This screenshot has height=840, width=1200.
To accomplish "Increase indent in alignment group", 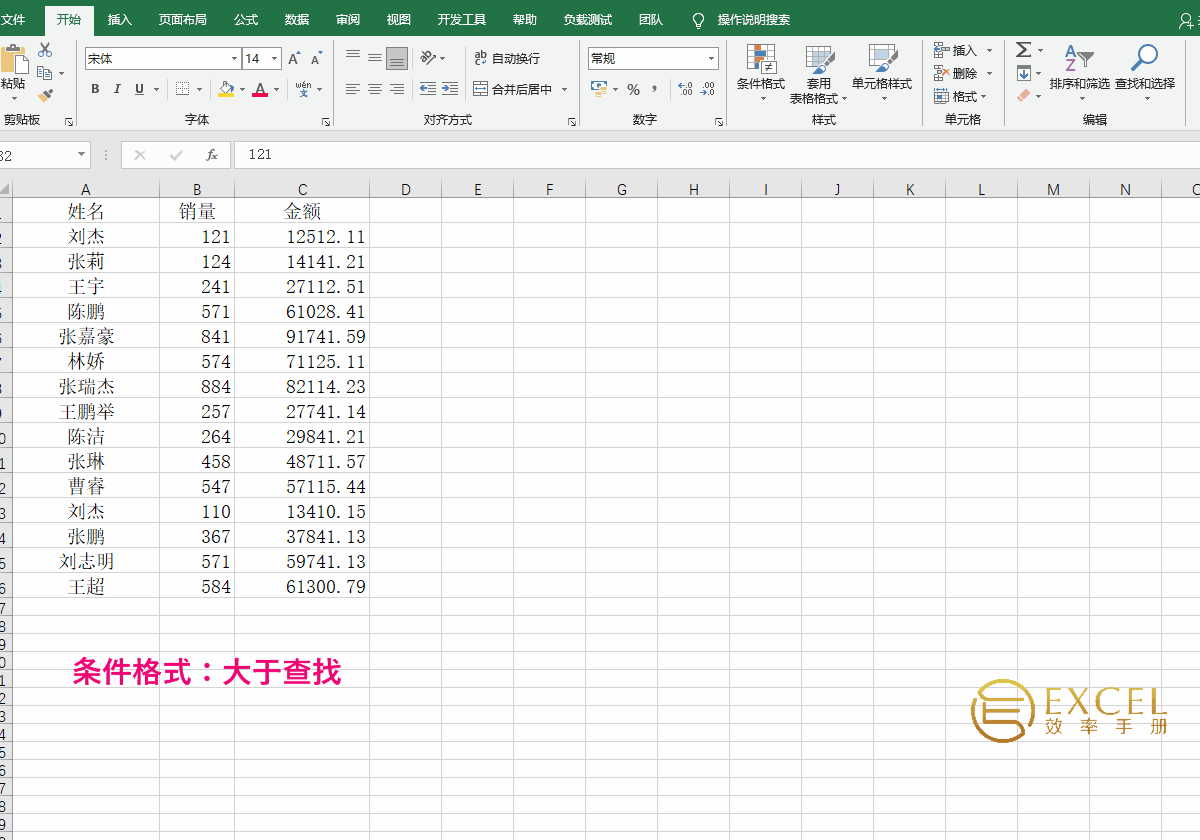I will click(x=450, y=89).
